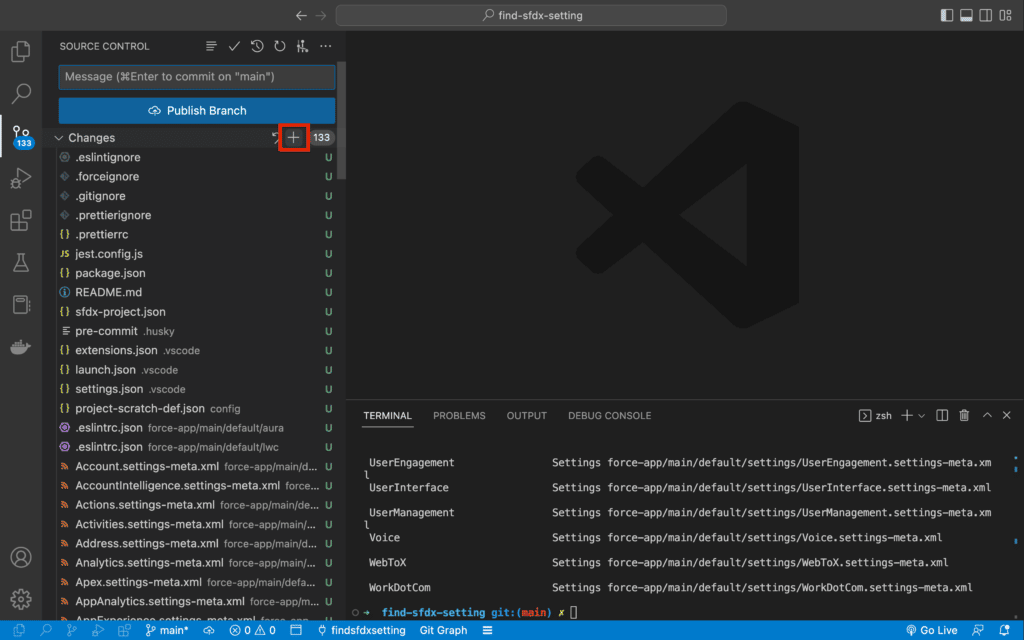Open the Search icon in activity bar
This screenshot has width=1024, height=640.
21,93
